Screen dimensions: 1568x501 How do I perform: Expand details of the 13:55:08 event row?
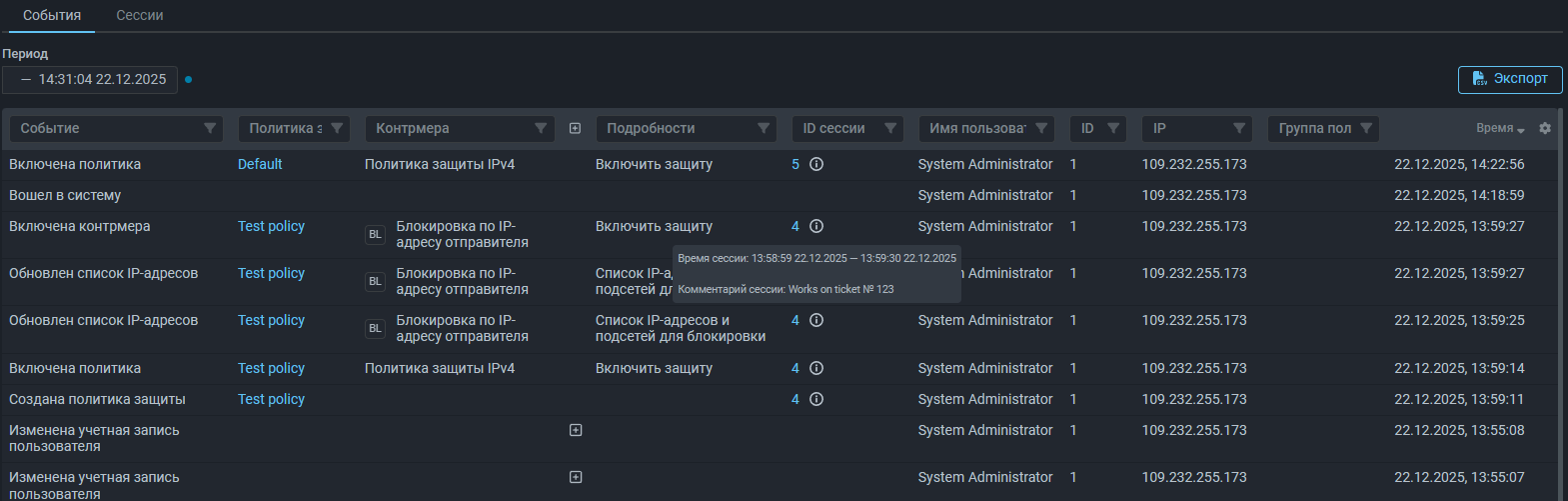click(576, 430)
